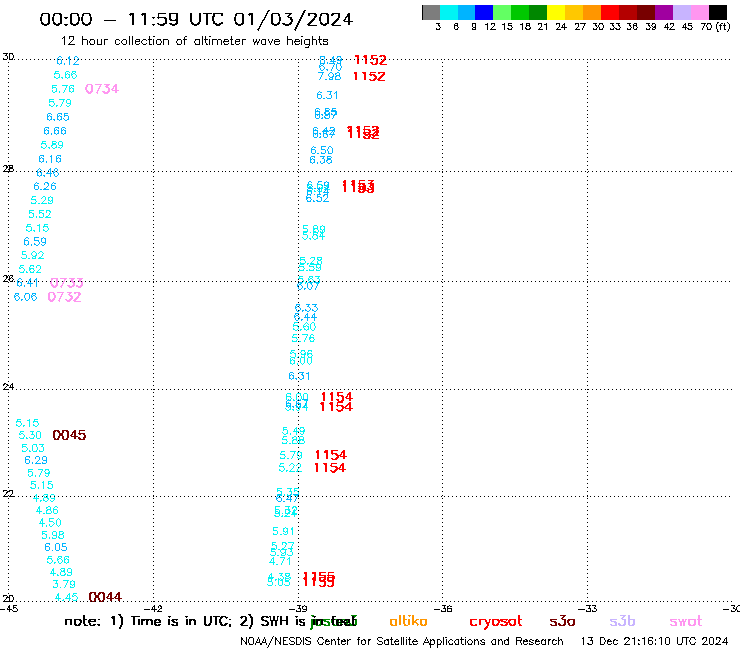Click the -36 longitude axis label
The height and width of the screenshot is (650, 740).
[x=443, y=609]
